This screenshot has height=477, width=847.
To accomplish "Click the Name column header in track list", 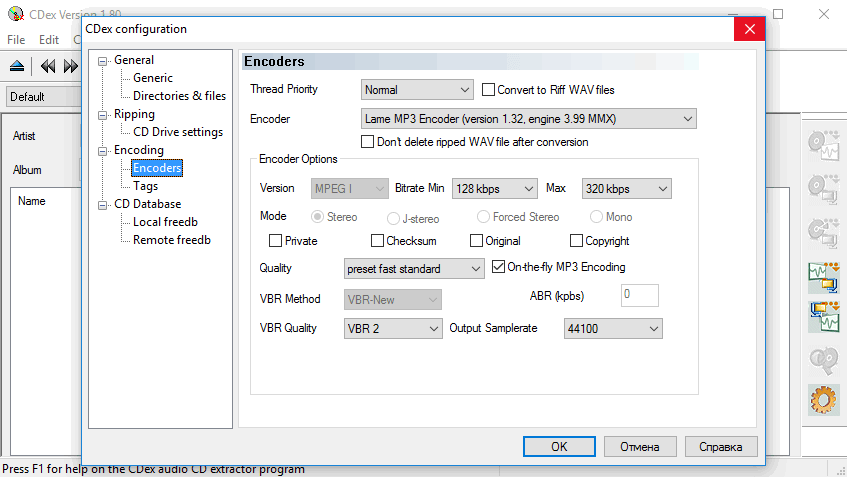I will pos(31,201).
